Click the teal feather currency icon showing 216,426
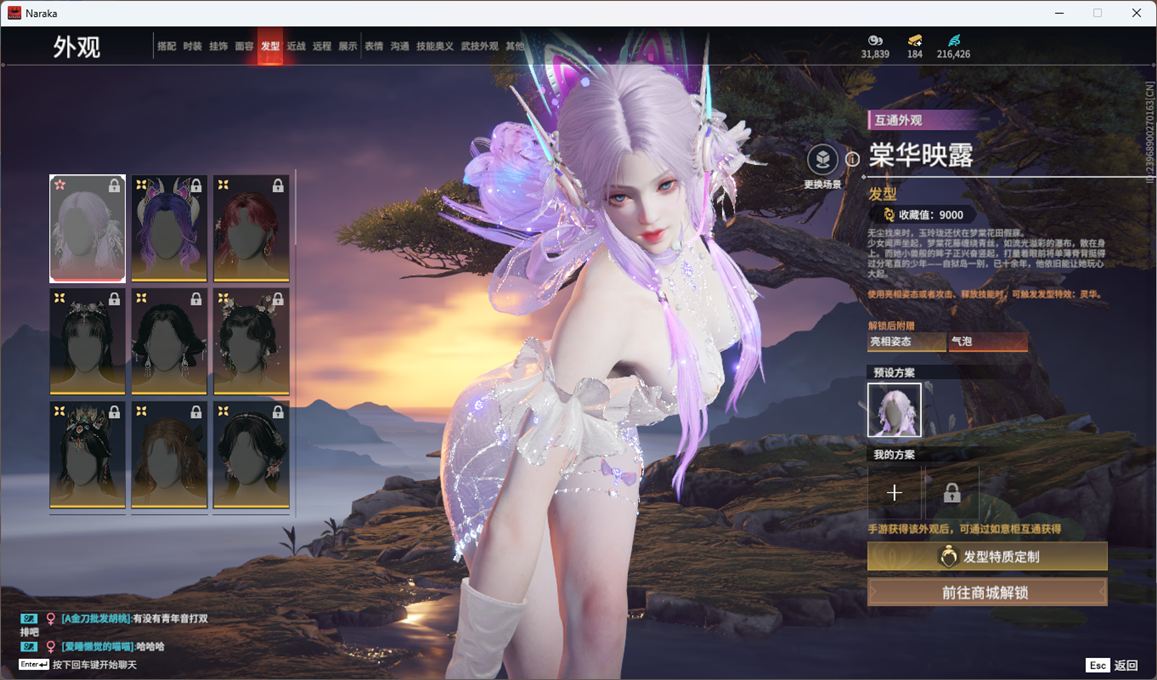 pos(953,40)
